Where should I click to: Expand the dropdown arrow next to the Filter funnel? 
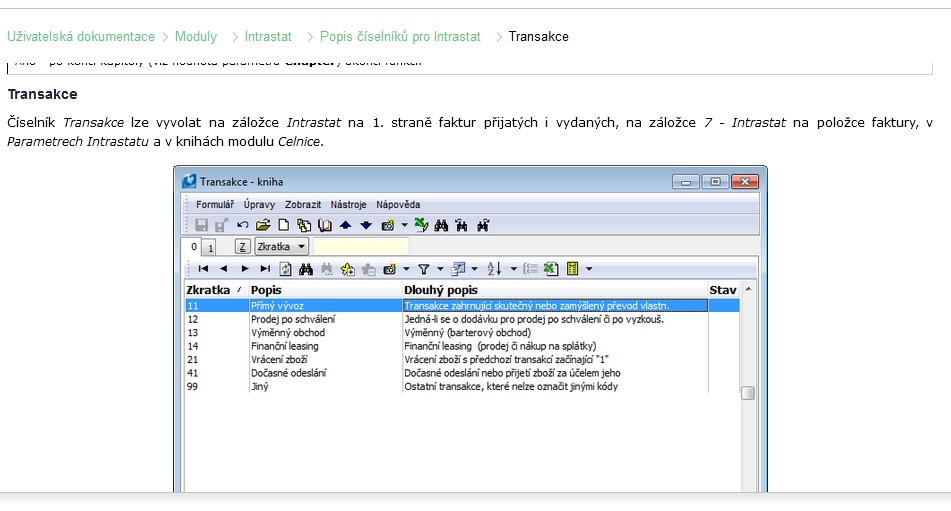click(440, 269)
